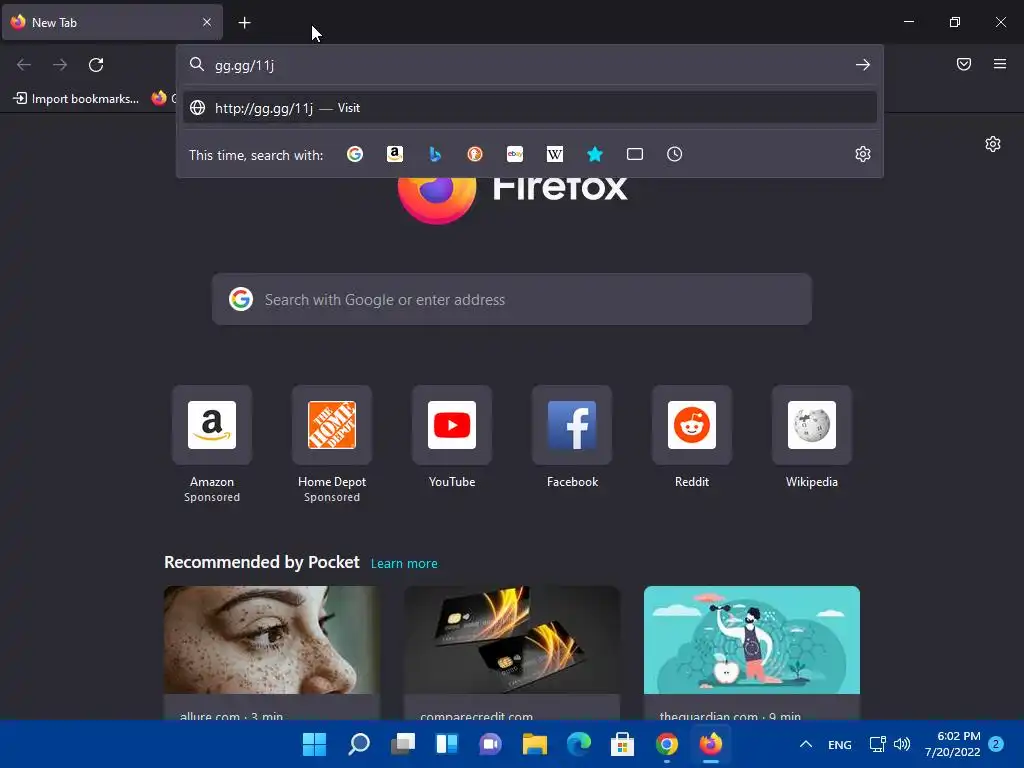Click Learn more about Pocket
Image resolution: width=1024 pixels, height=768 pixels.
[404, 564]
